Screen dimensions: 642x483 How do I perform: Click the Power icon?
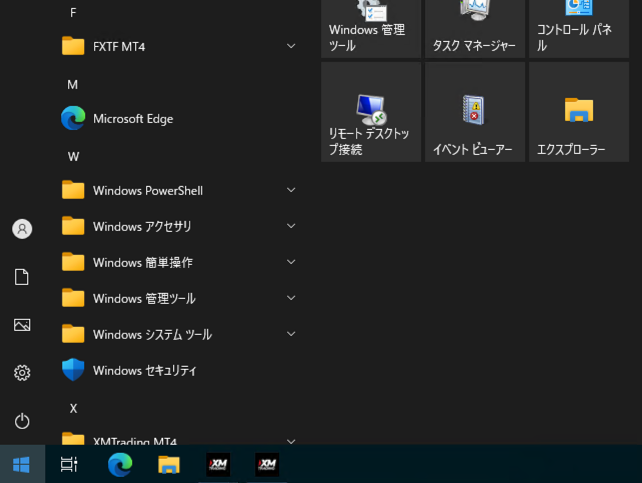[x=22, y=421]
